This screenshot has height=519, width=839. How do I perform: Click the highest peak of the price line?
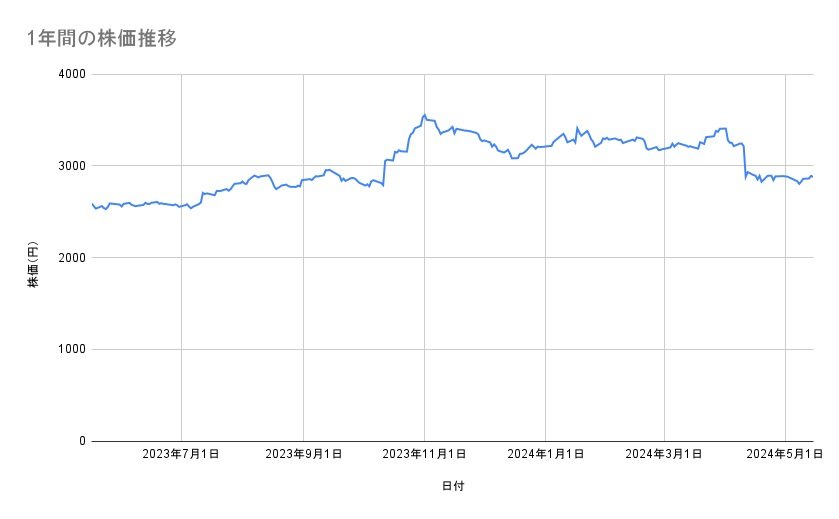[424, 115]
